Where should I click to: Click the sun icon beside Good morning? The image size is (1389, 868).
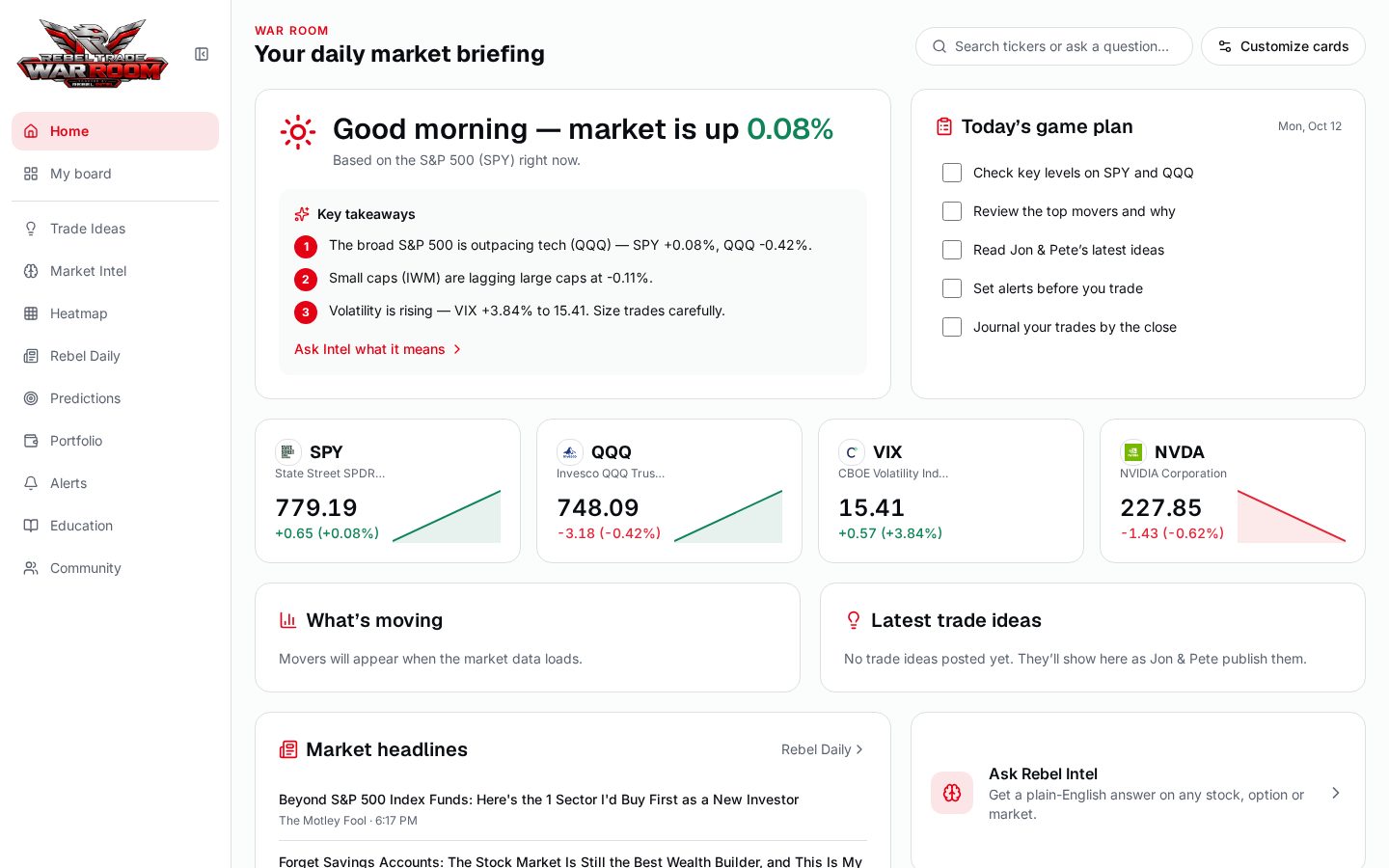point(298,132)
